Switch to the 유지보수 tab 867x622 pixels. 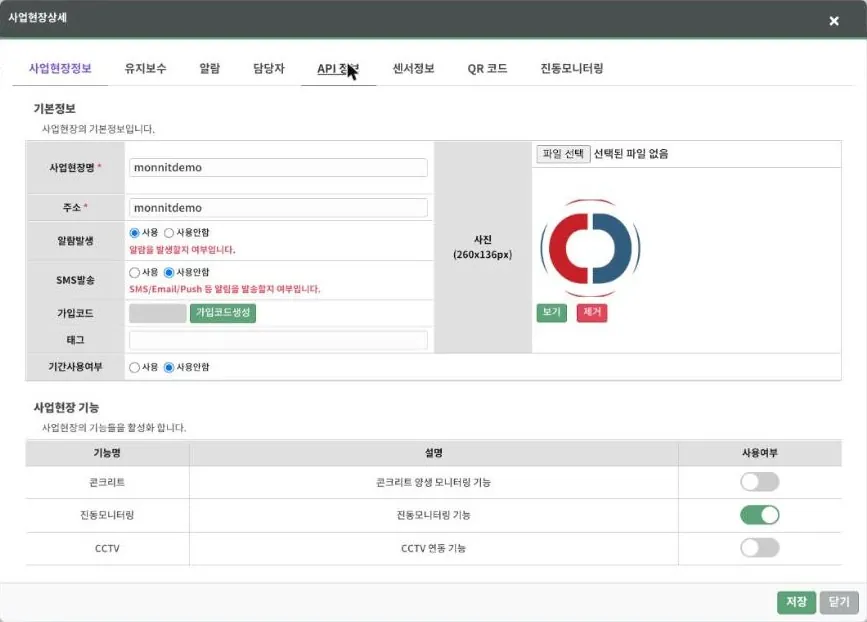coord(145,69)
